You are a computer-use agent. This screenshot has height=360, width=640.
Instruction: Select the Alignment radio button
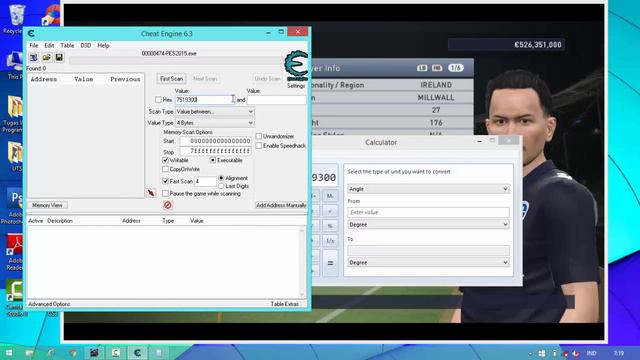tap(222, 178)
